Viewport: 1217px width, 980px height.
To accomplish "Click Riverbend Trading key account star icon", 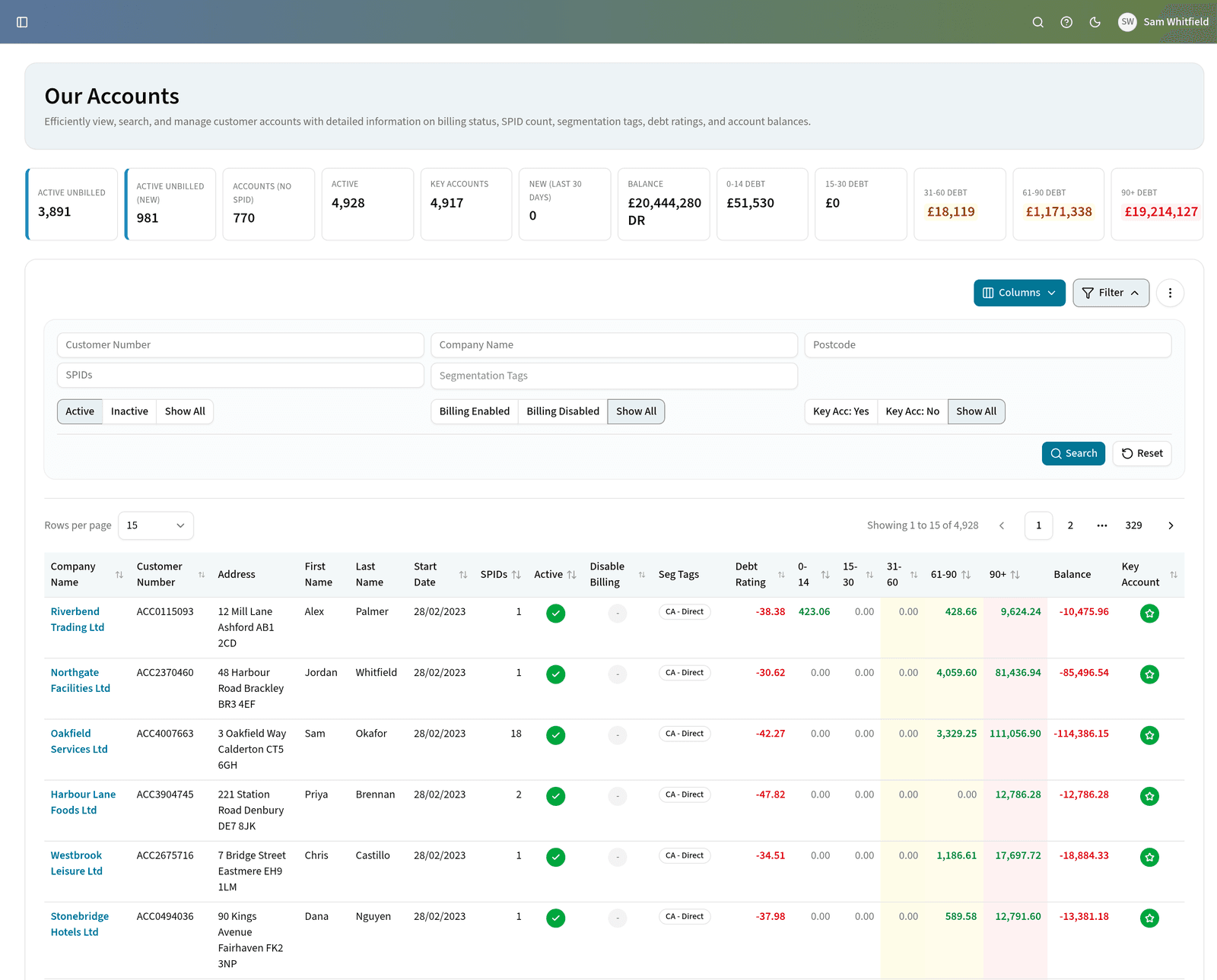I will click(1149, 614).
